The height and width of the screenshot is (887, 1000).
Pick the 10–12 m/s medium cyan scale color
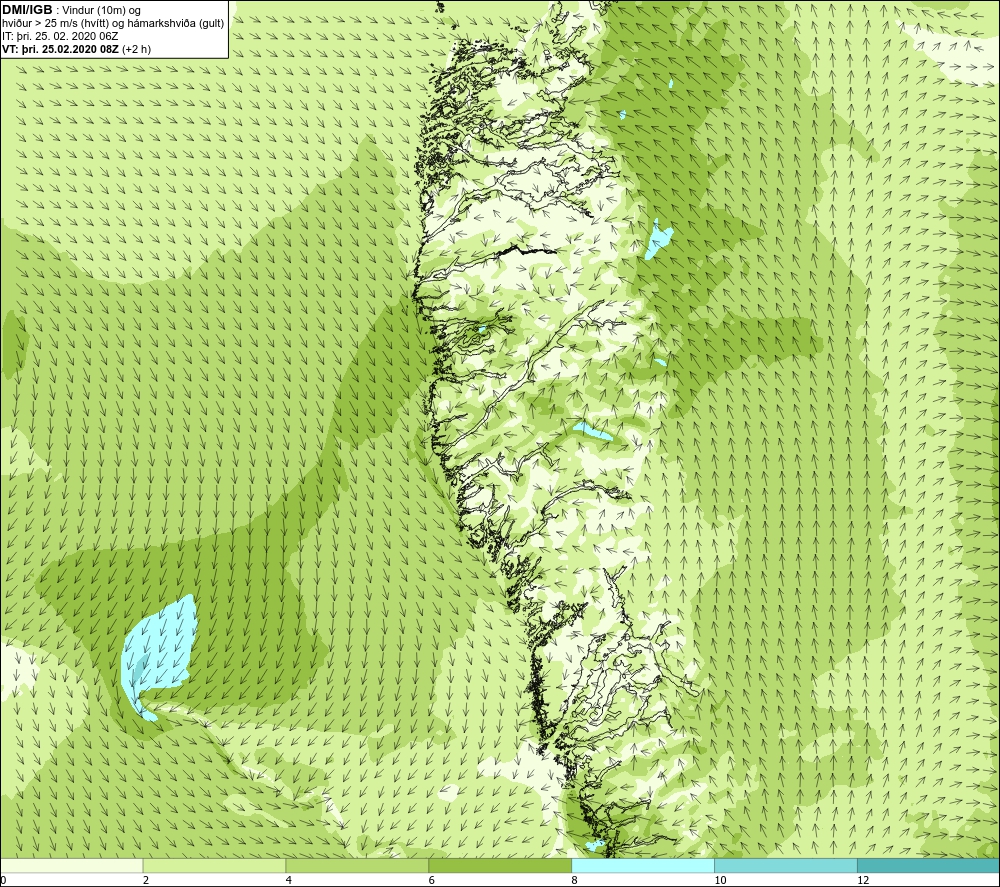pyautogui.click(x=786, y=865)
